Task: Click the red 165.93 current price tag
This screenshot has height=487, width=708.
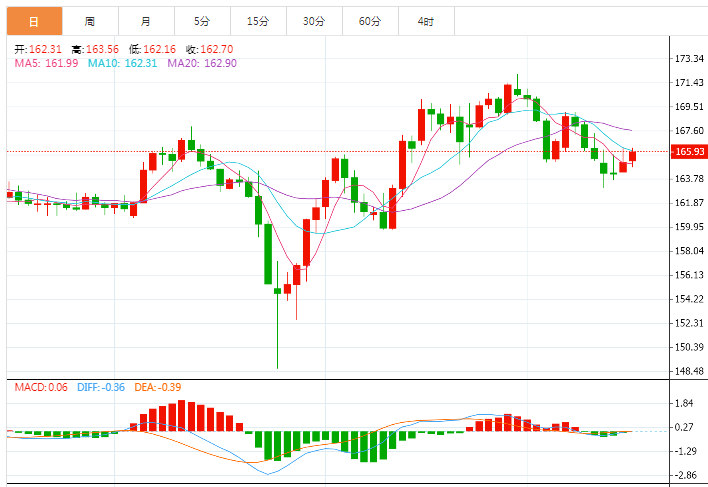Action: pyautogui.click(x=689, y=152)
